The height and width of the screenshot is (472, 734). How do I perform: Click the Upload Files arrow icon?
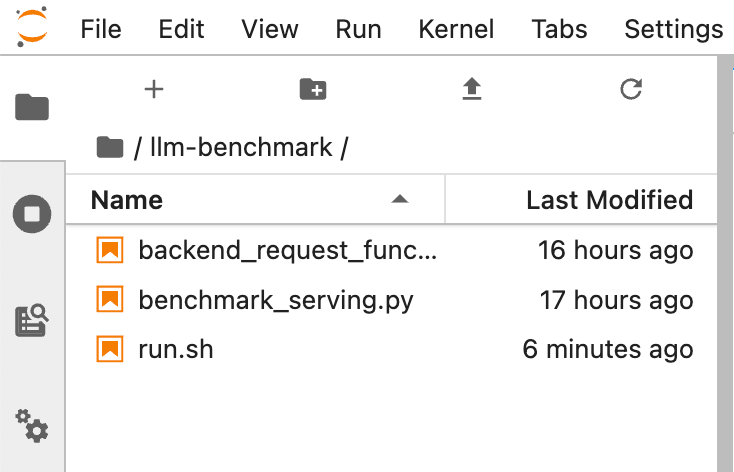click(472, 89)
